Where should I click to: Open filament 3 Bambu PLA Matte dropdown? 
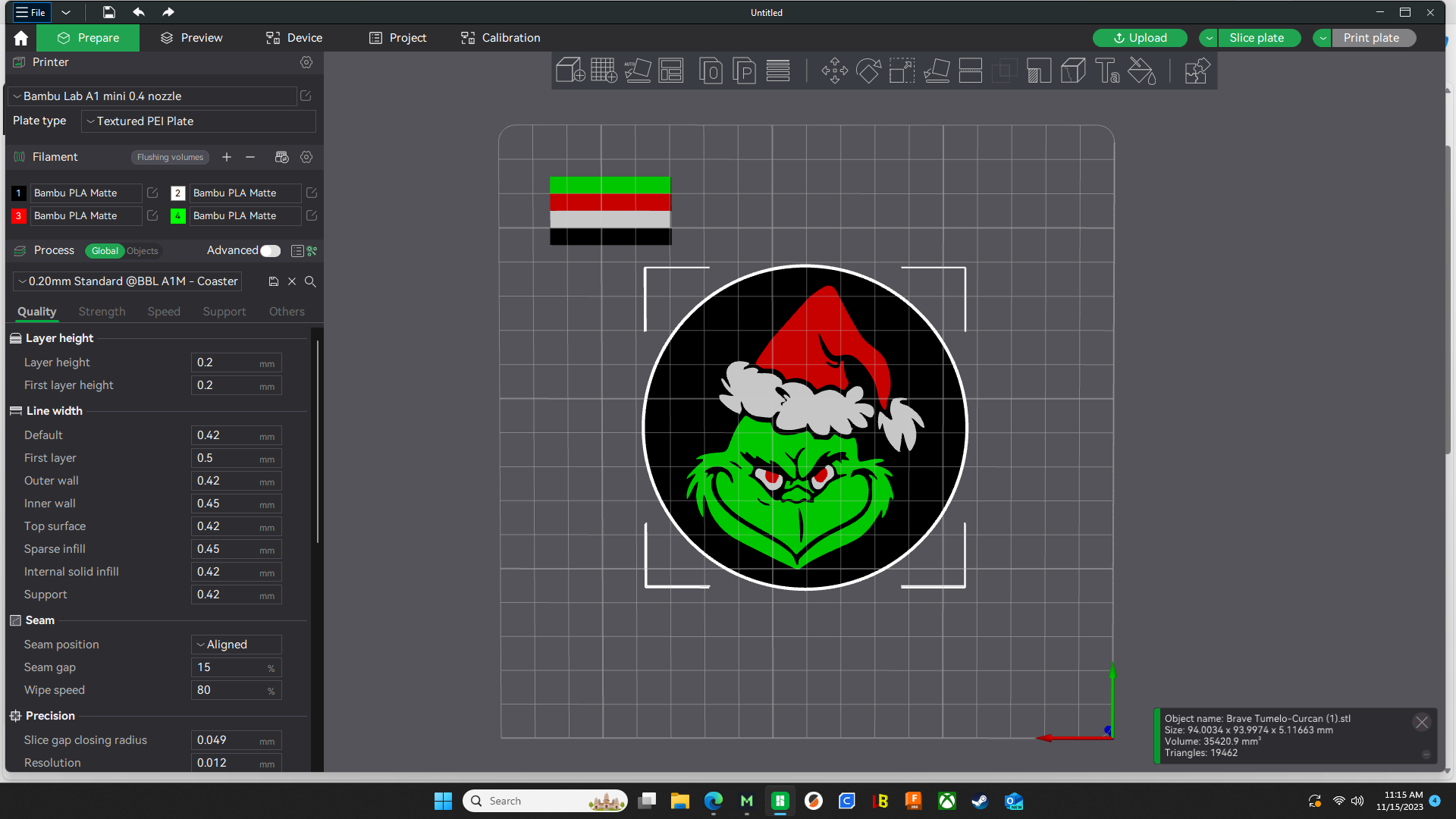[x=86, y=216]
